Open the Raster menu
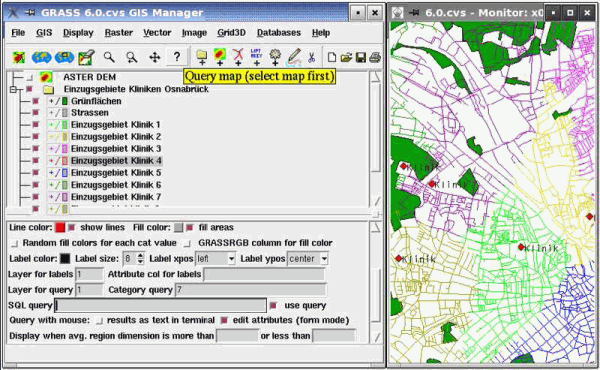600x370 pixels. pos(119,33)
